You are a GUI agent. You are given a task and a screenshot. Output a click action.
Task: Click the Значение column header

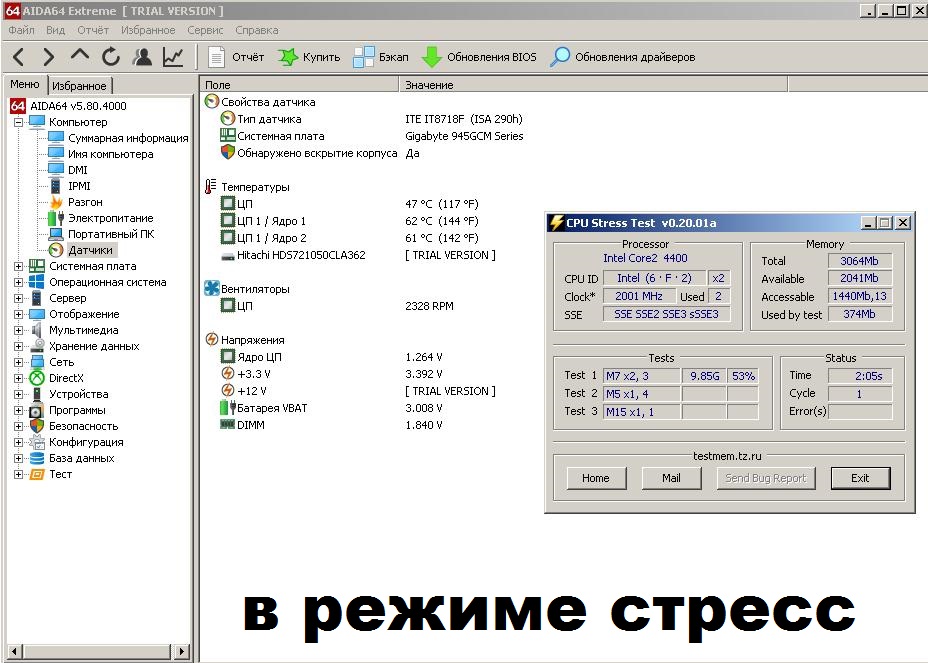pos(594,85)
